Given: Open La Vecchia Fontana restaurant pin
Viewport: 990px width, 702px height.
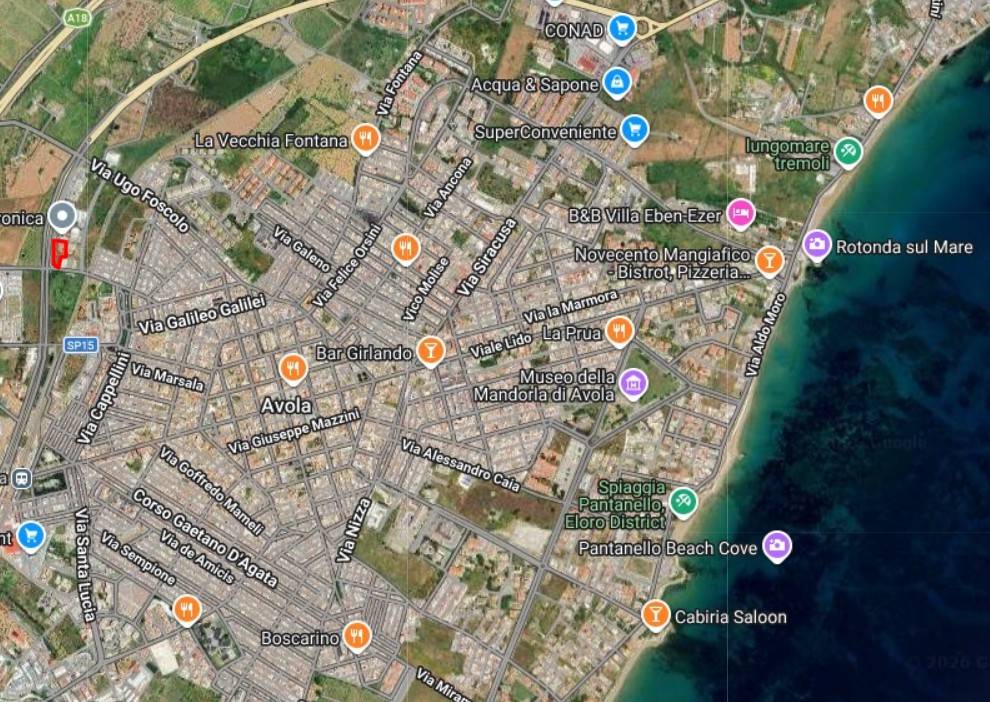Looking at the screenshot, I should 366,138.
